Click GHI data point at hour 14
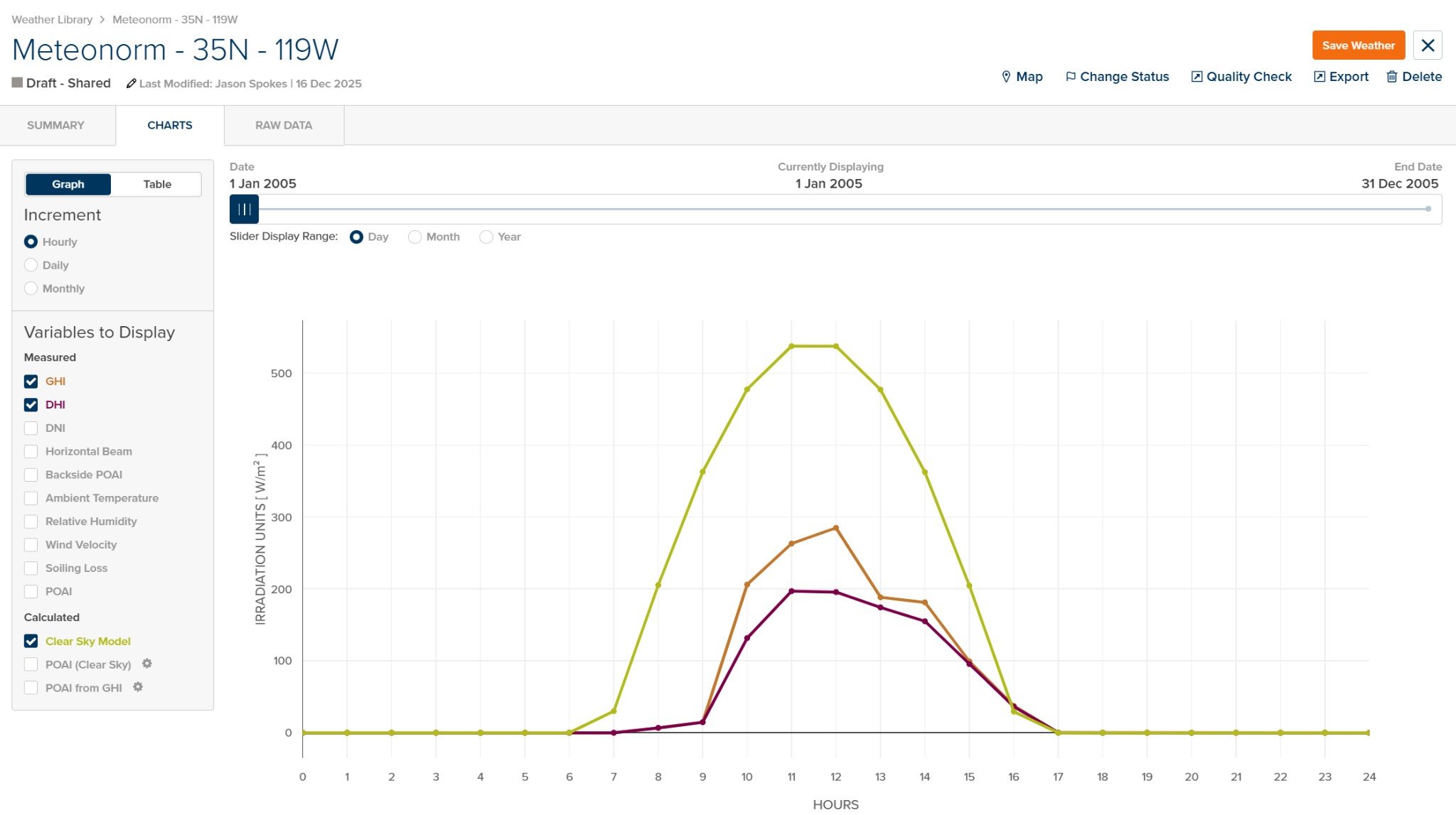 925,603
